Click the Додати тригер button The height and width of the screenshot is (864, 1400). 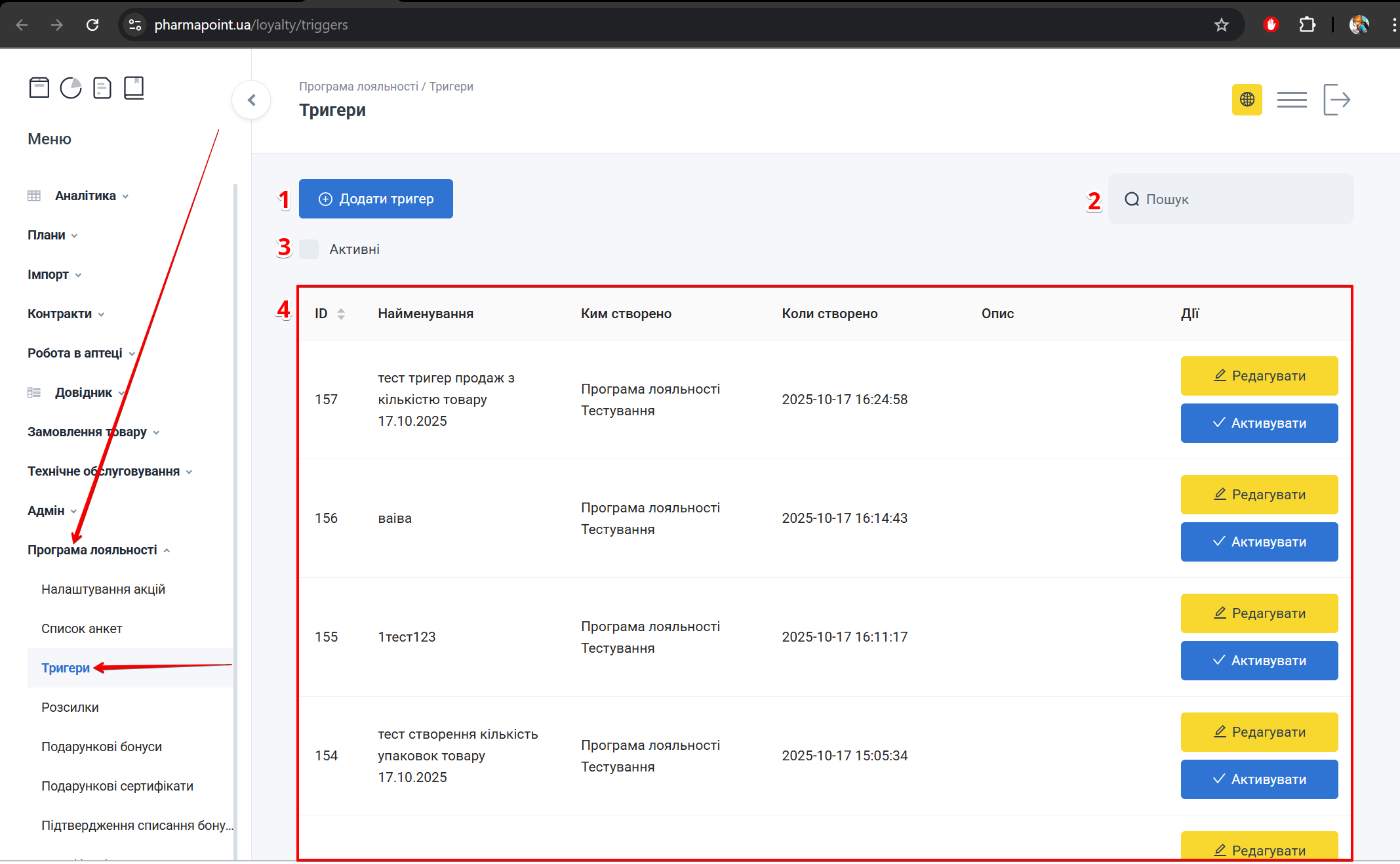[376, 199]
